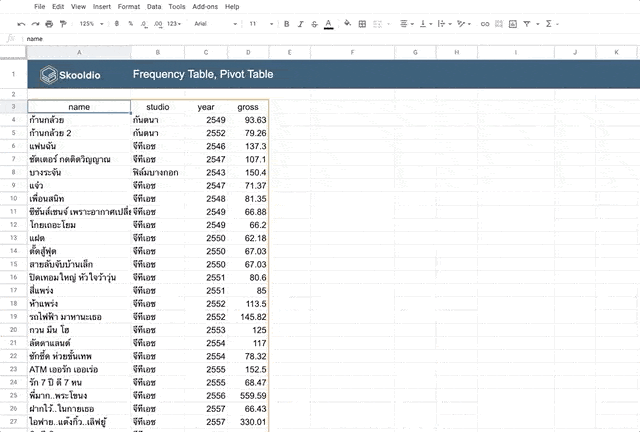Click the Insert chart icon
The height and width of the screenshot is (432, 640).
click(x=513, y=24)
